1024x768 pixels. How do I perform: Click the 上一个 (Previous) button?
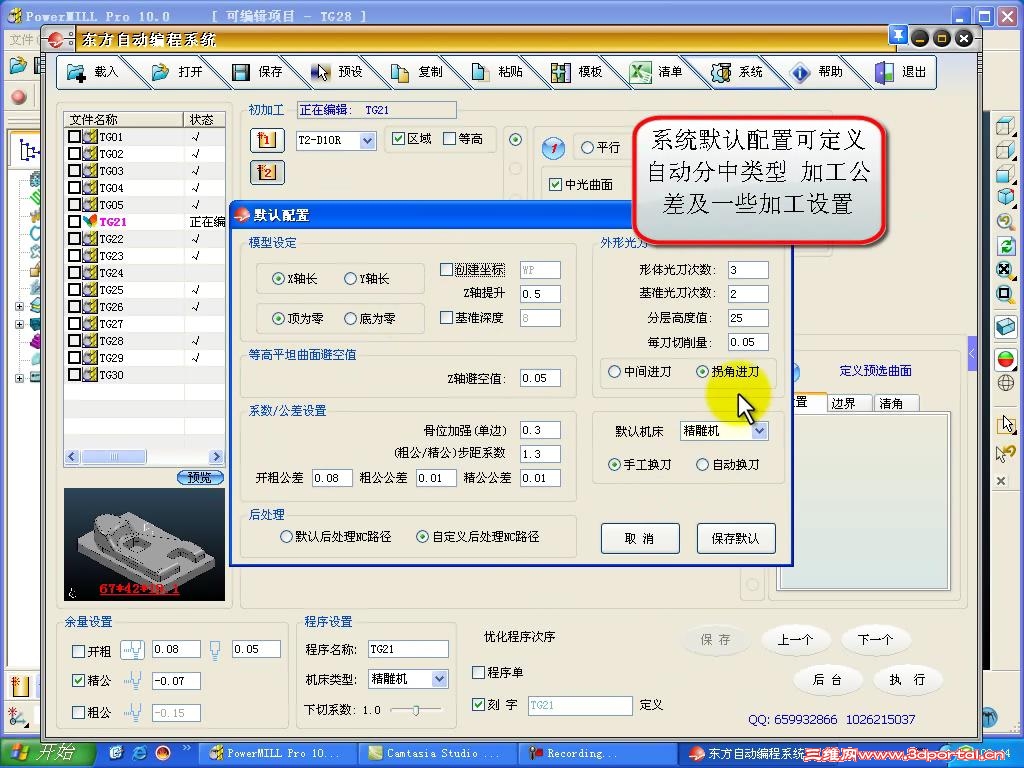795,640
